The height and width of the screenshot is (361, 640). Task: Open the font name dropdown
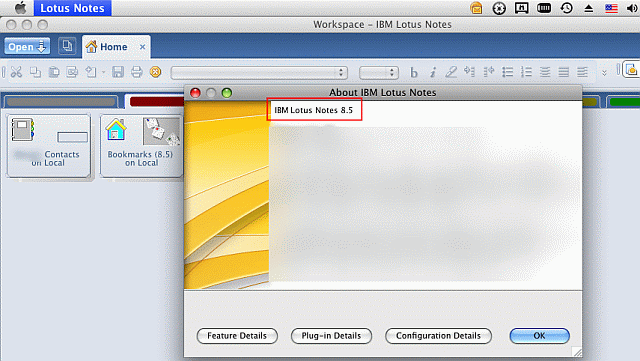(x=259, y=73)
